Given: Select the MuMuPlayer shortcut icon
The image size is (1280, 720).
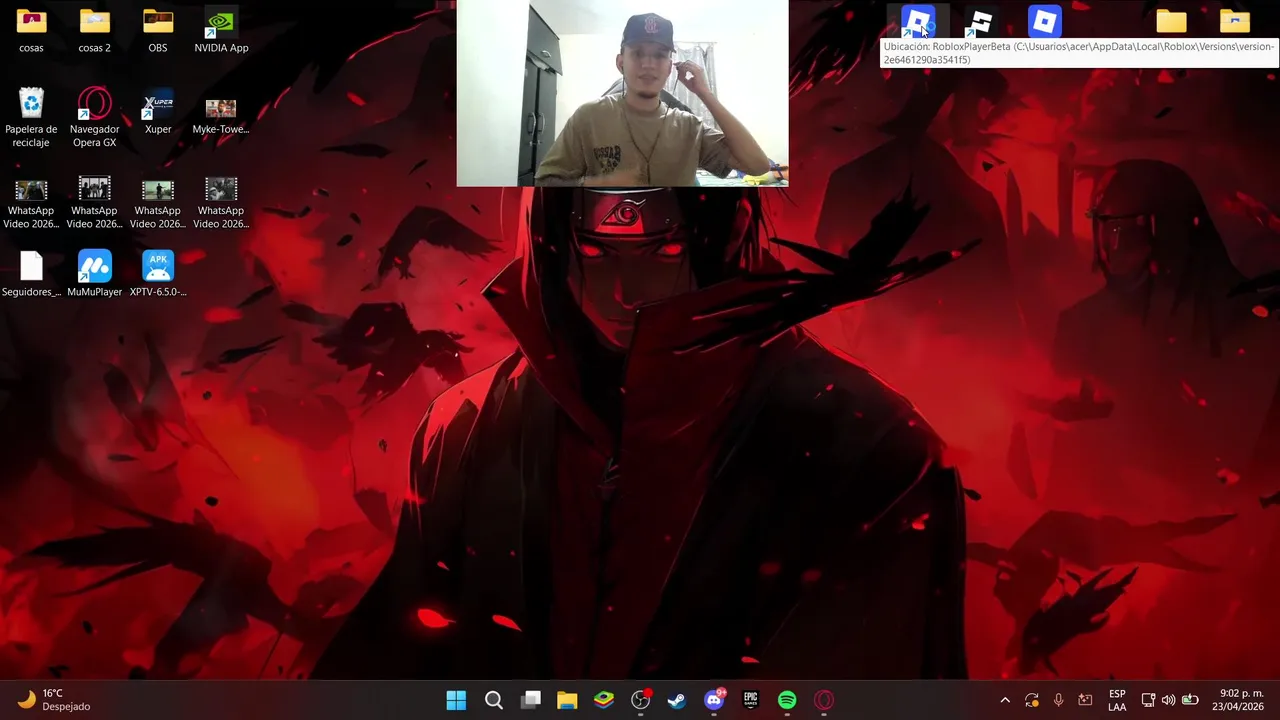Looking at the screenshot, I should [x=94, y=274].
